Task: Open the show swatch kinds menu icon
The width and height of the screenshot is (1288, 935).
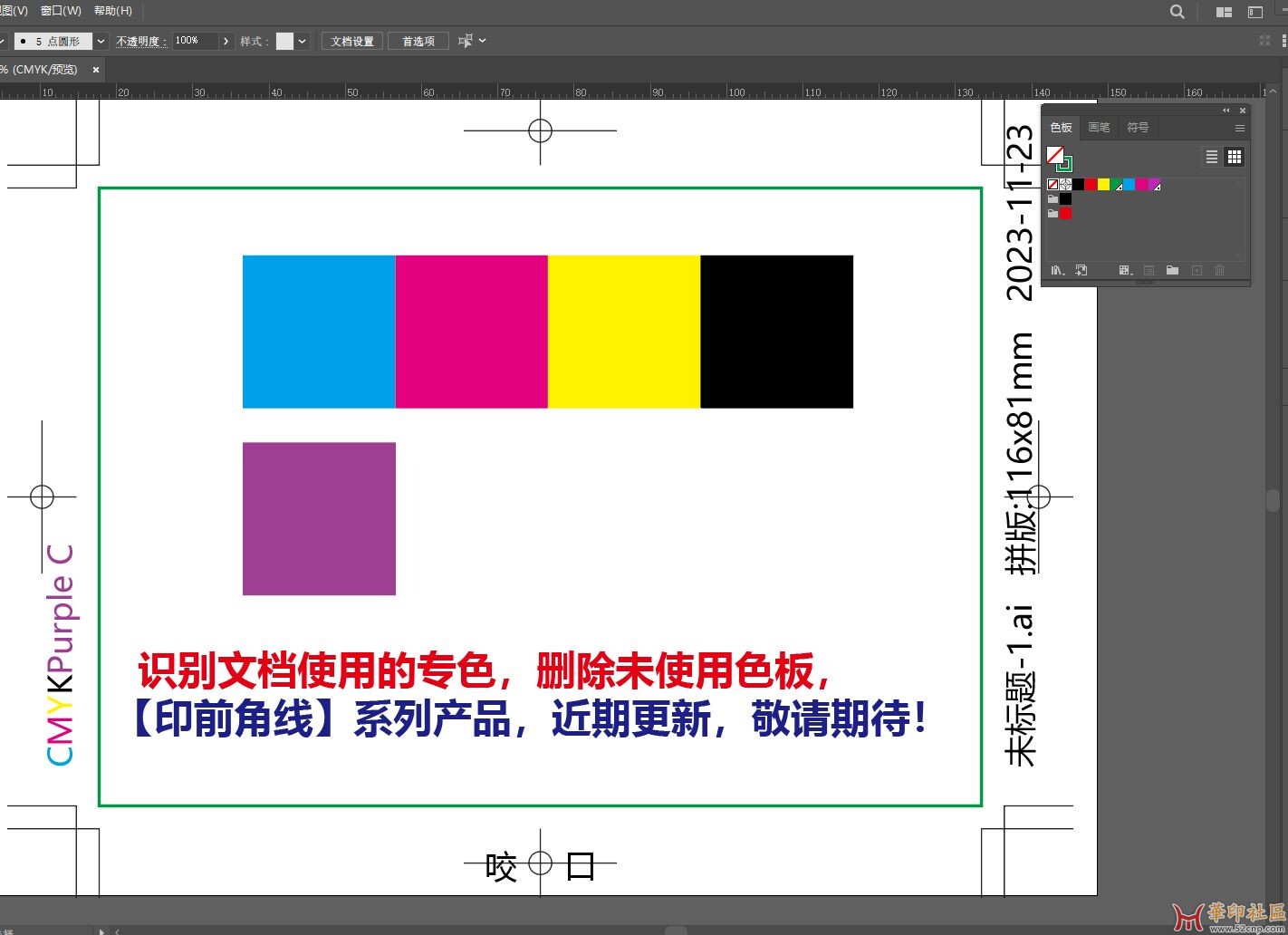Action: pos(1126,270)
